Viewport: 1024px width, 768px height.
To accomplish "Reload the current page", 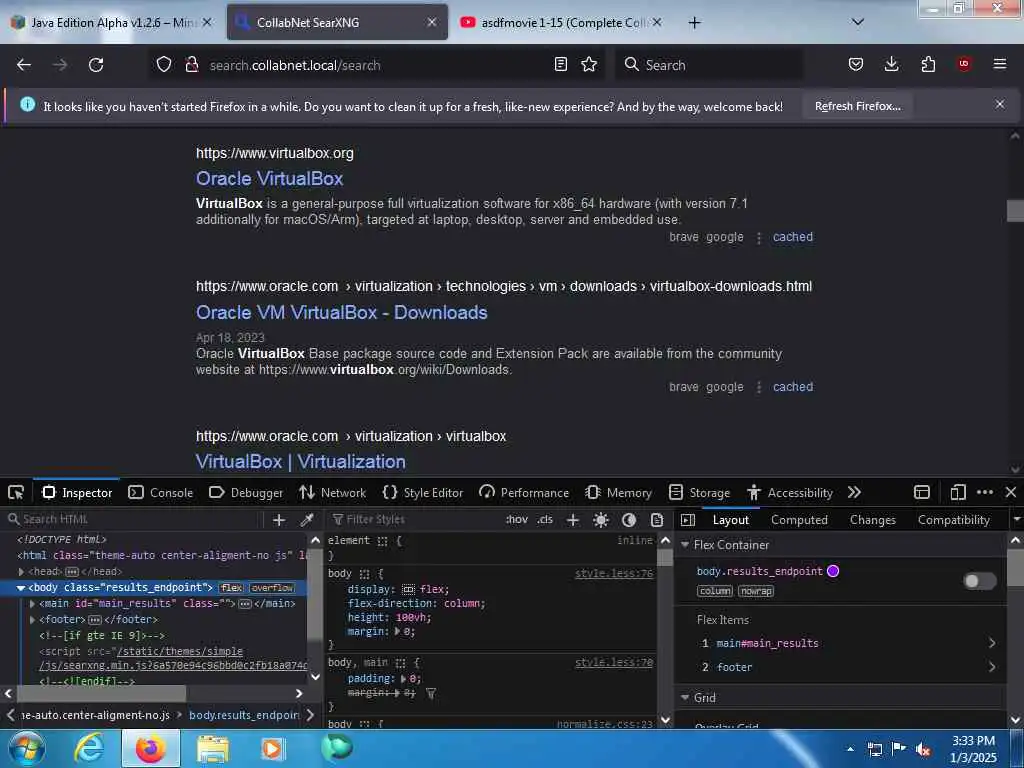I will coord(96,65).
